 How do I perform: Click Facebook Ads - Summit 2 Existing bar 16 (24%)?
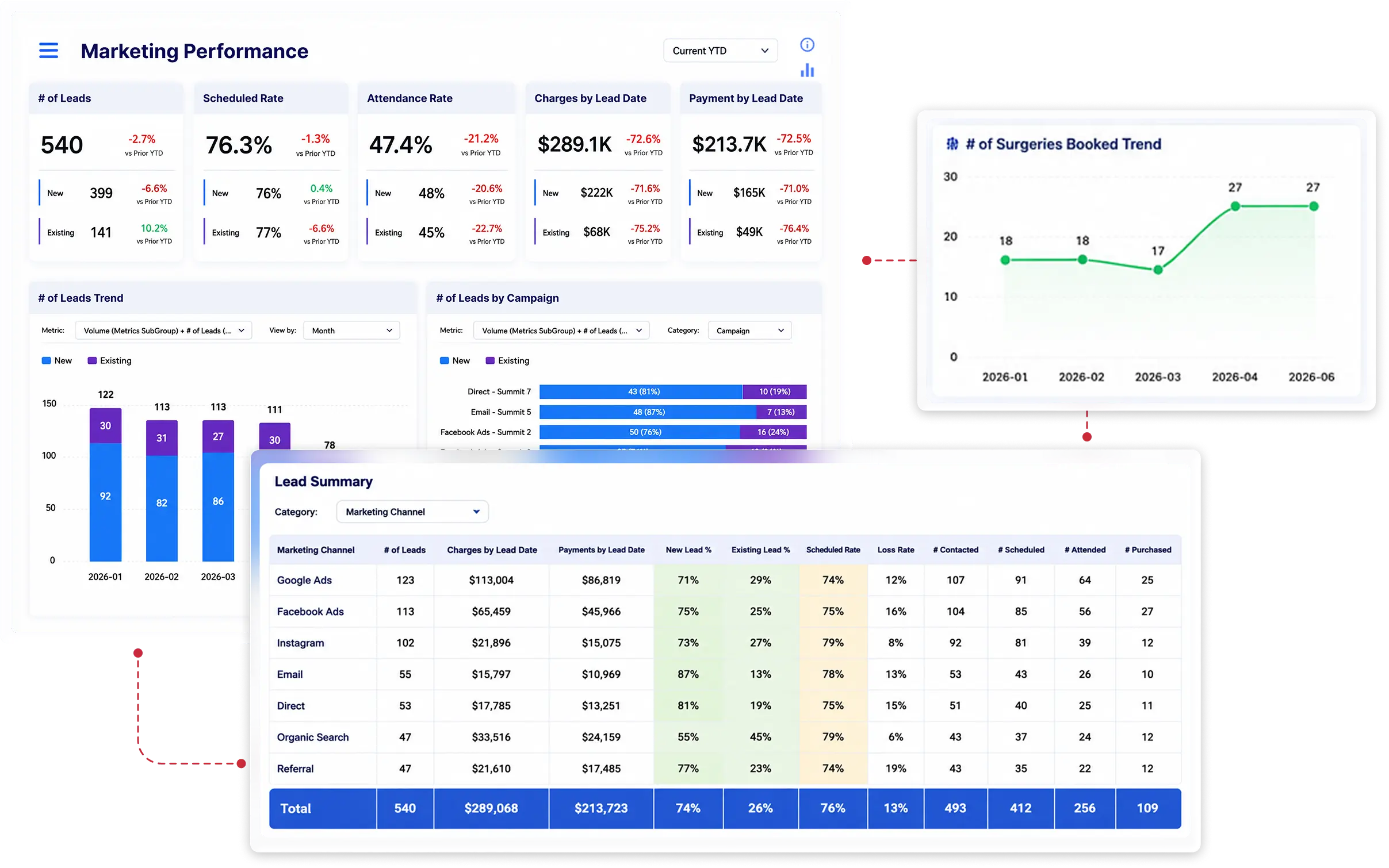[x=774, y=432]
